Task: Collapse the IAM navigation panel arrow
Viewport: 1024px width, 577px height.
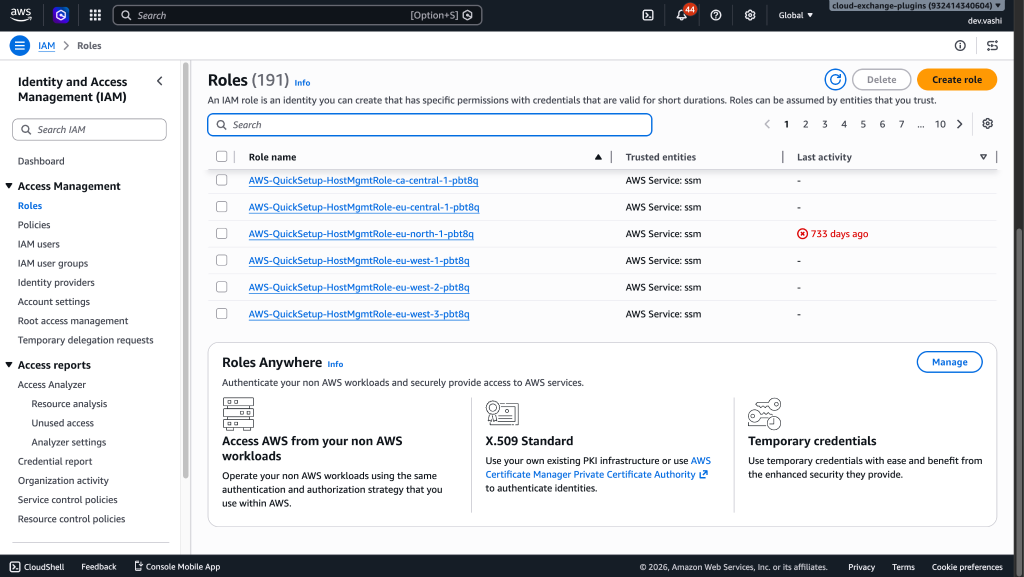Action: (x=160, y=81)
